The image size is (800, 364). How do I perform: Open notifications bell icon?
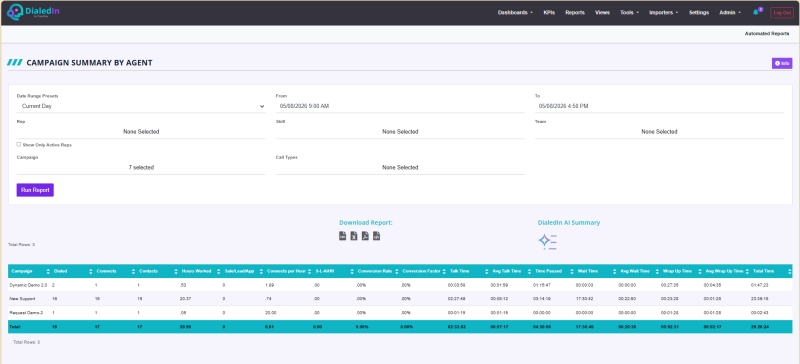click(756, 12)
